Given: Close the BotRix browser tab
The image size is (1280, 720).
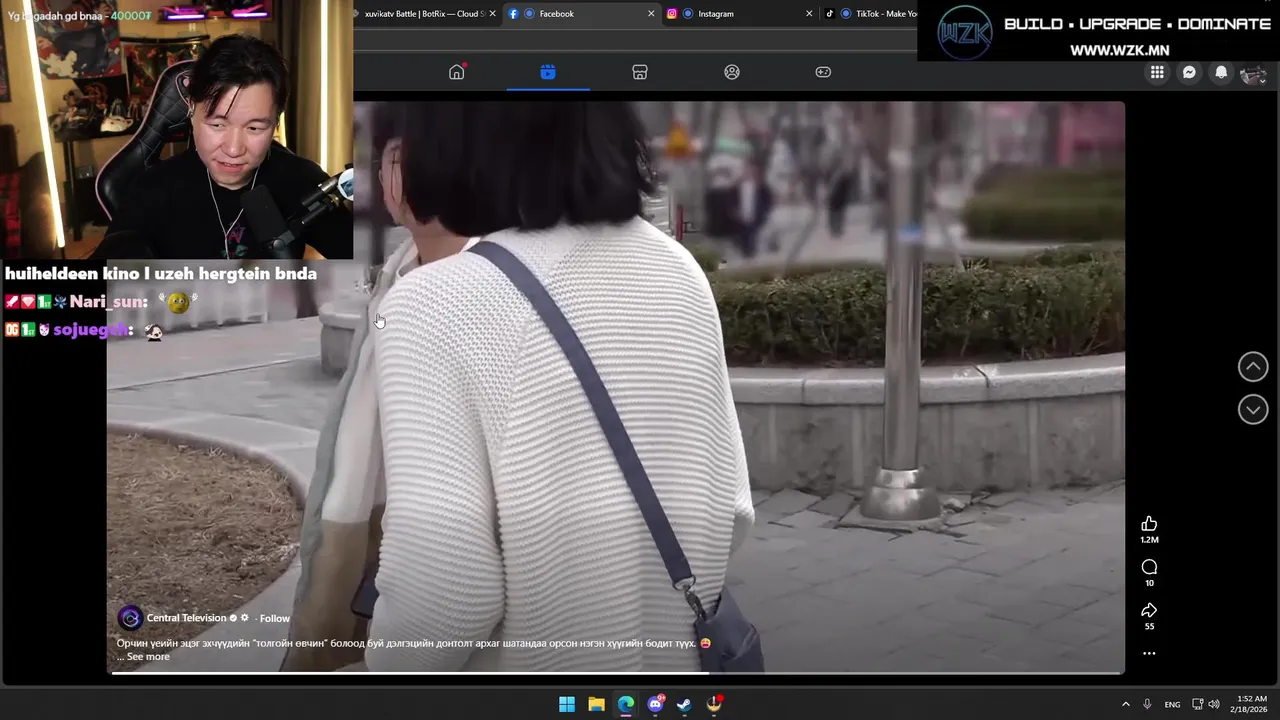Looking at the screenshot, I should point(492,14).
